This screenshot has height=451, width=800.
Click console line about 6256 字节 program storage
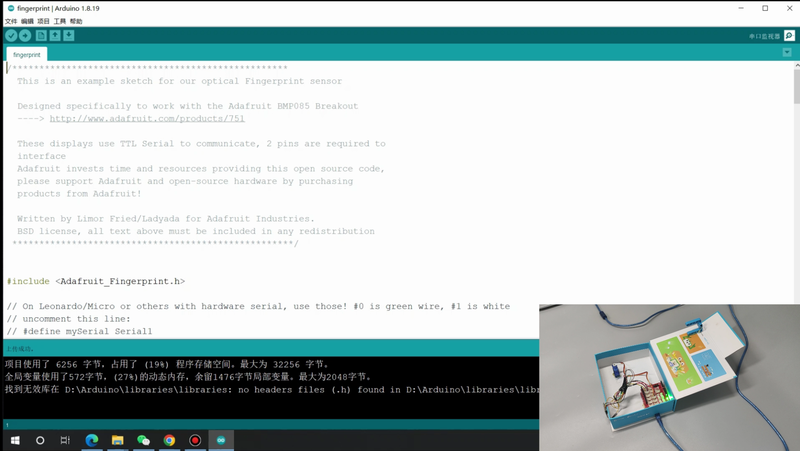point(167,364)
